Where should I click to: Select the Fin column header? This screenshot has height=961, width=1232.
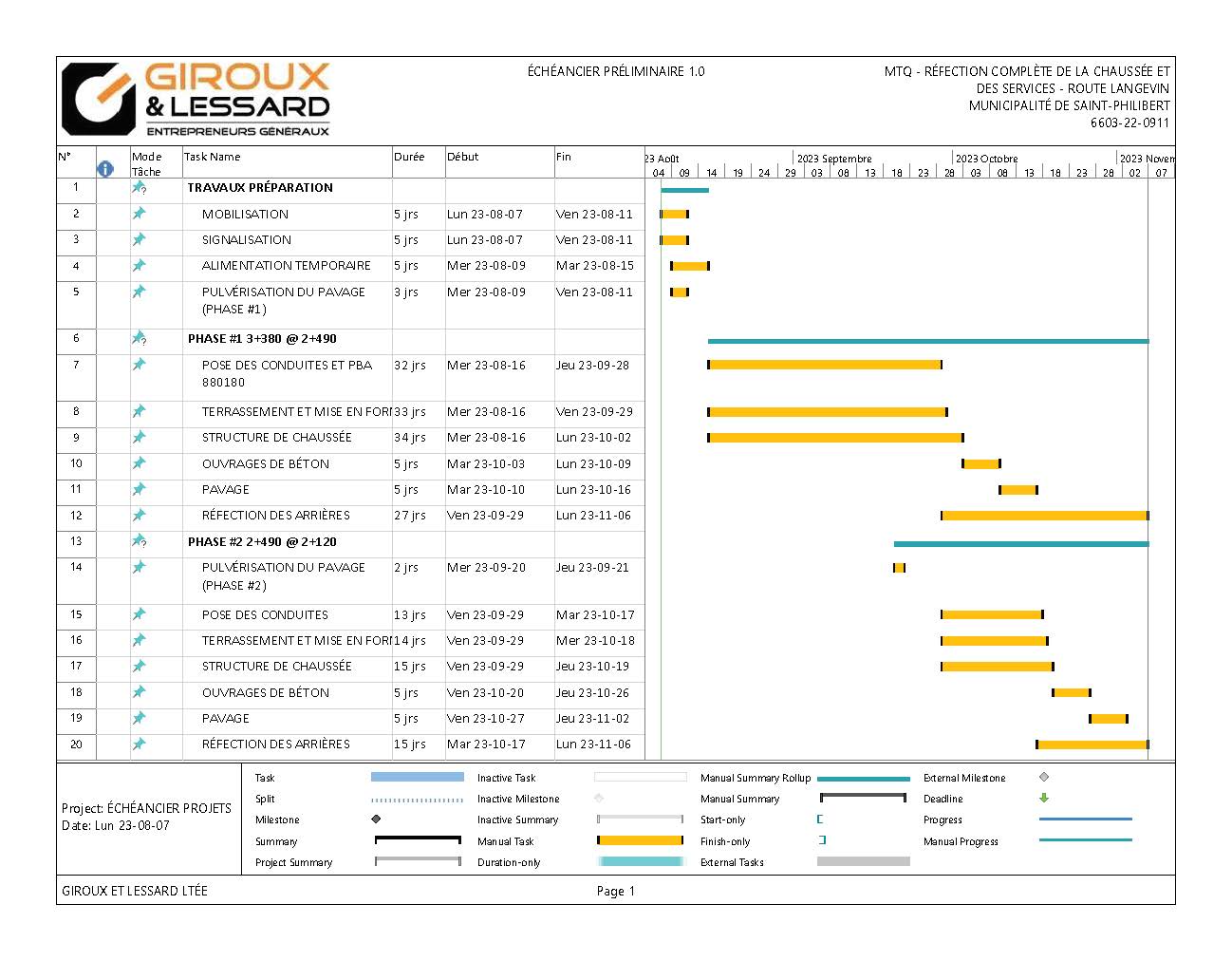point(599,163)
